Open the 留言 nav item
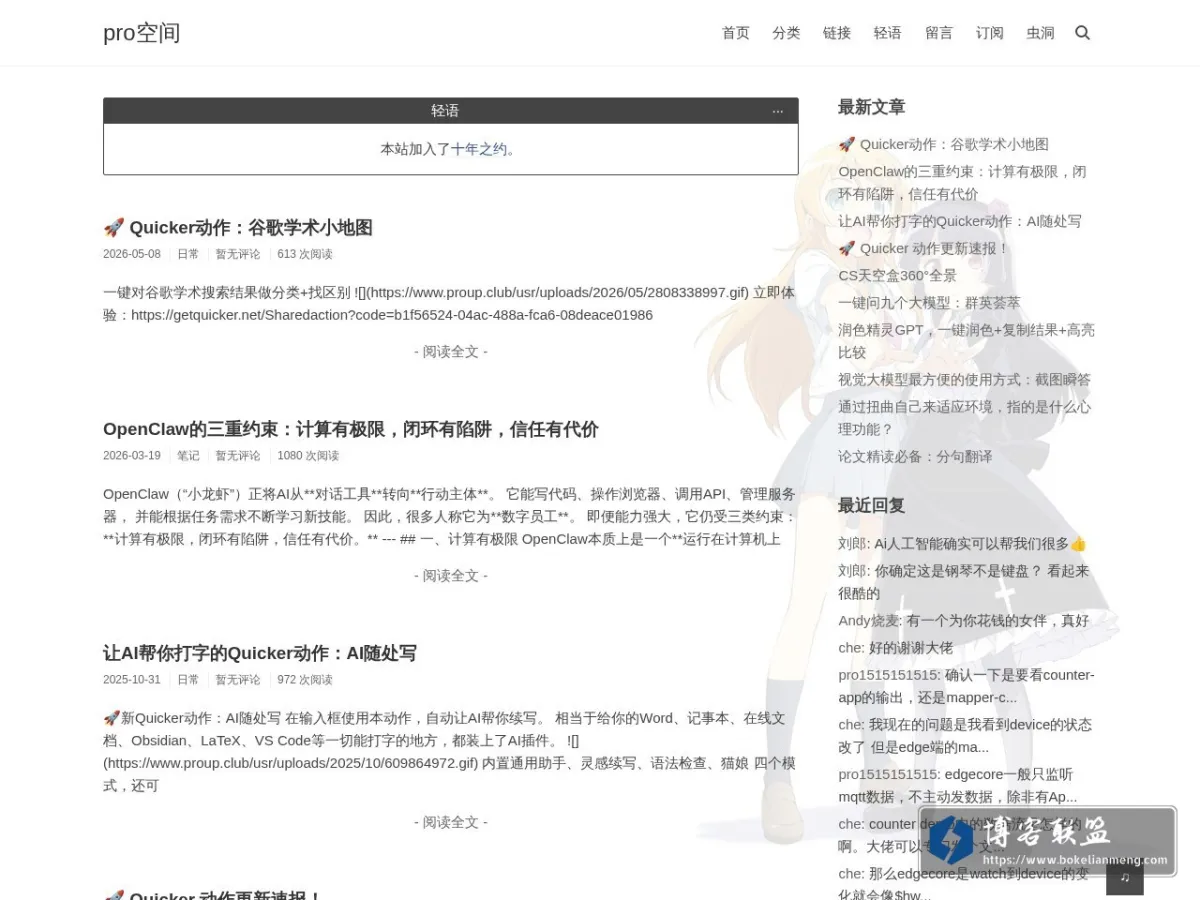1200x900 pixels. click(x=939, y=33)
